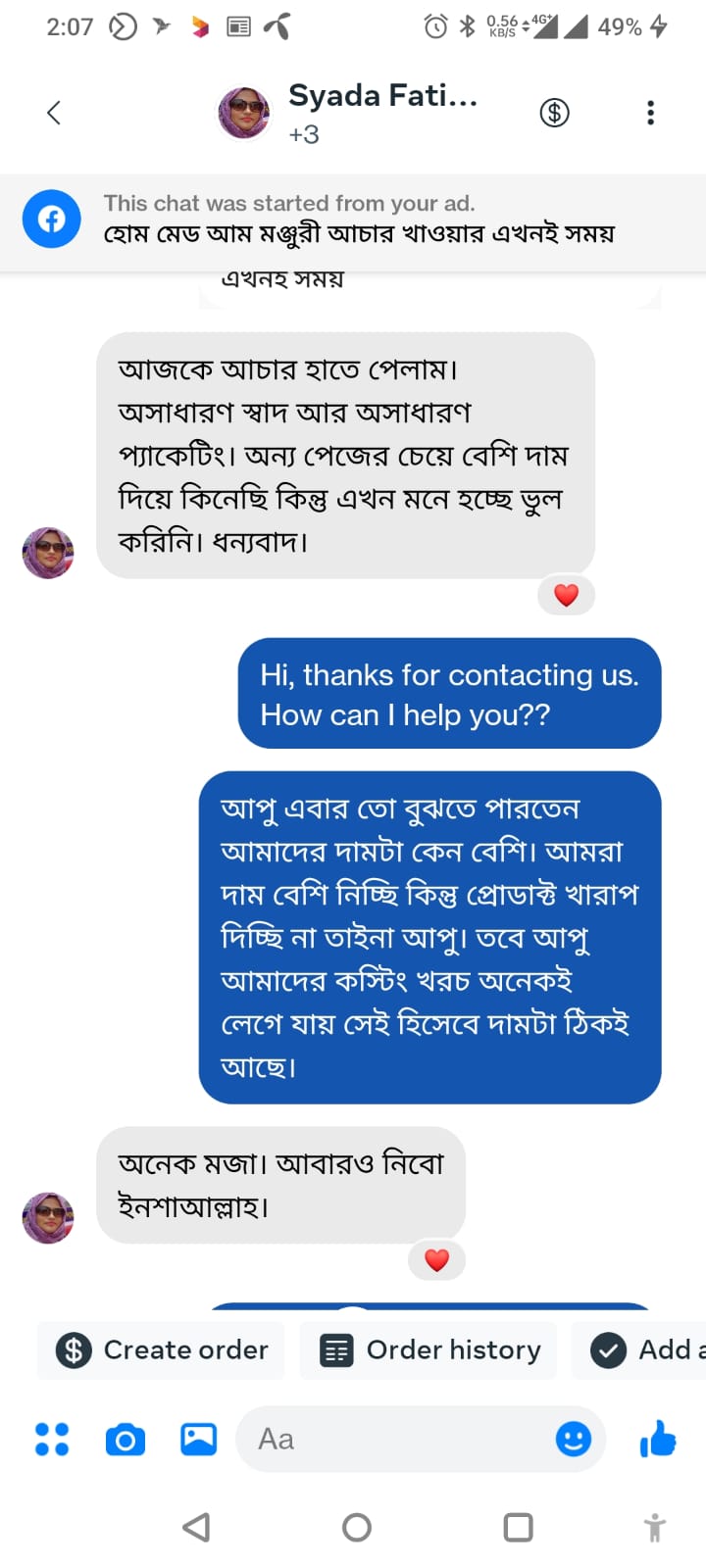The height and width of the screenshot is (1568, 706).
Task: Open the payments dollar icon in header
Action: click(x=554, y=112)
